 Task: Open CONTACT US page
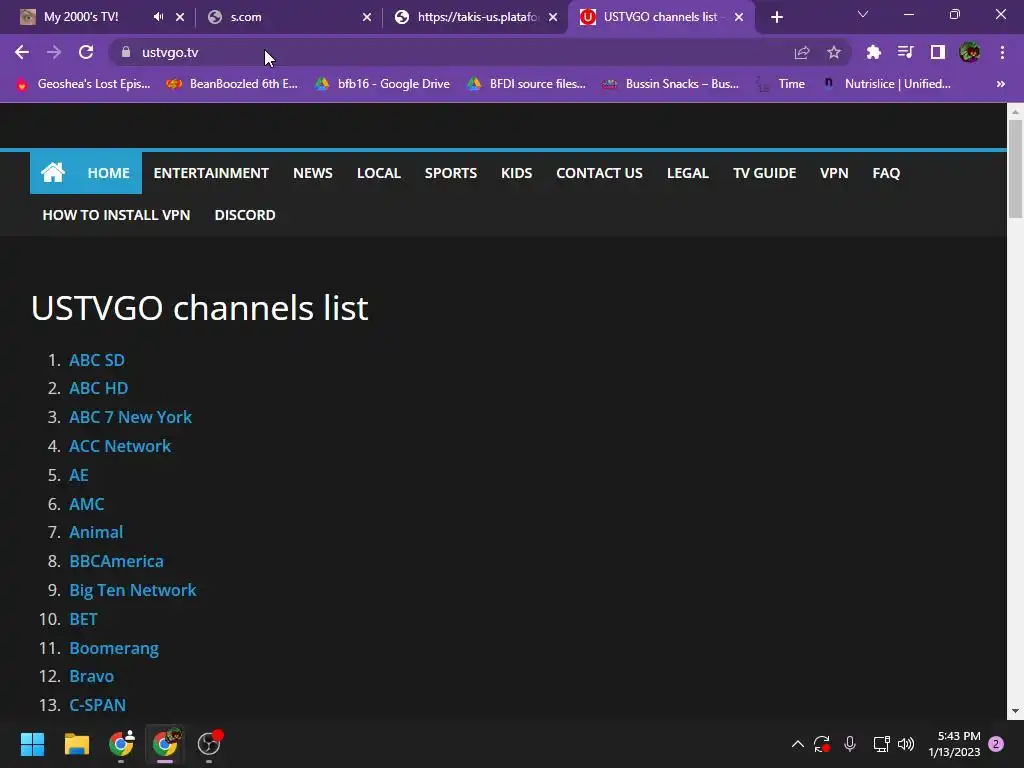600,173
